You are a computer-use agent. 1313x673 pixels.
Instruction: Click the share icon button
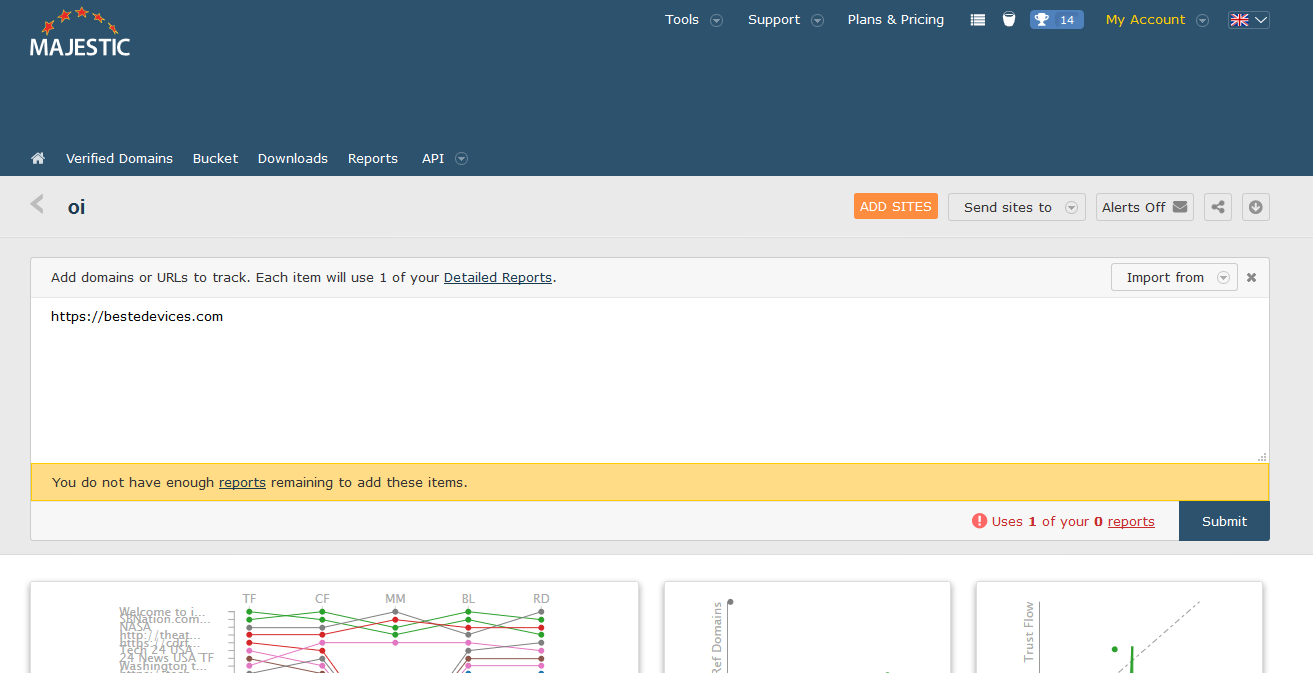click(x=1218, y=207)
